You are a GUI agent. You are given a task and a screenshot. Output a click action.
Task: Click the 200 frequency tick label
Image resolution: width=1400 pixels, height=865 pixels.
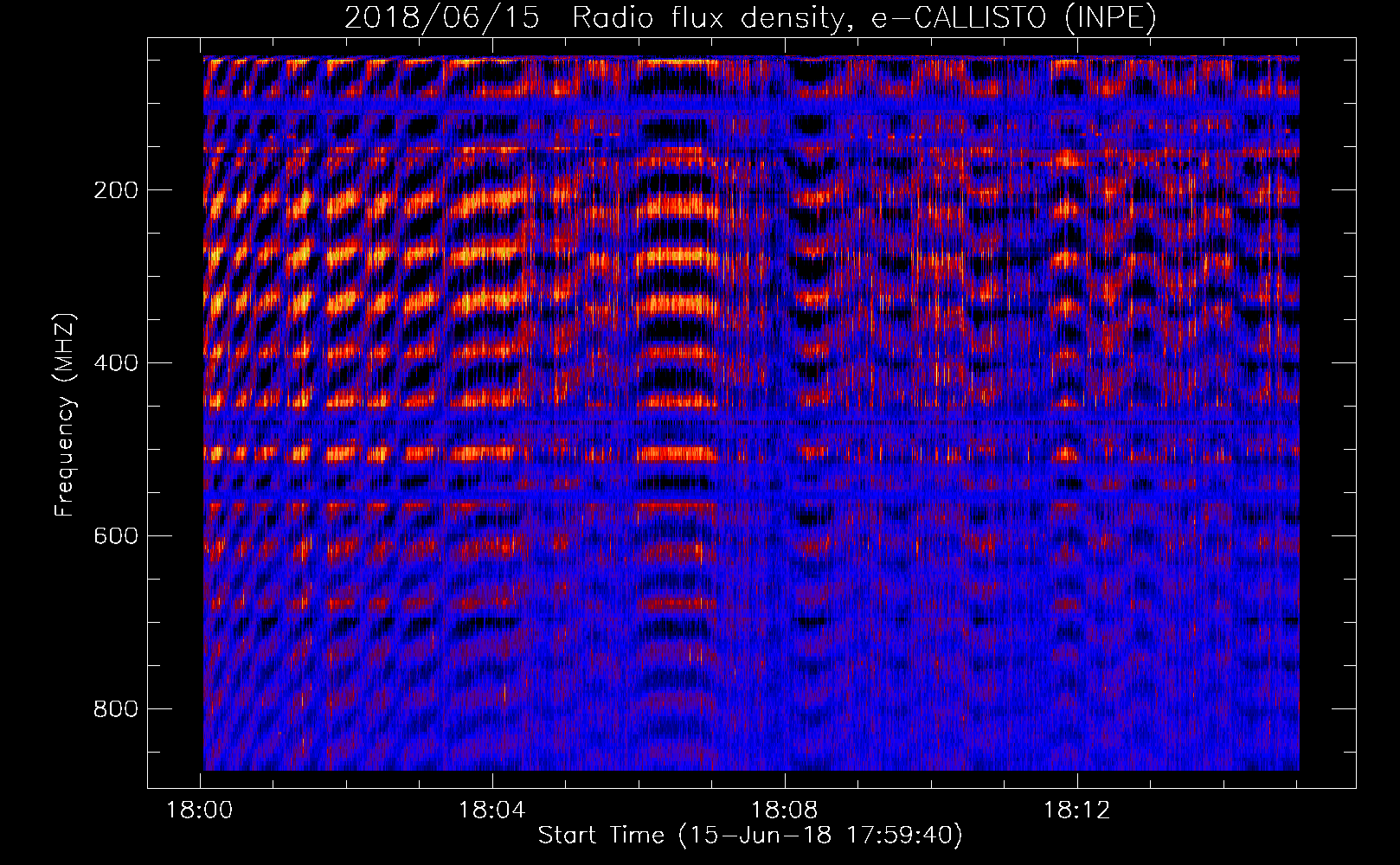116,190
